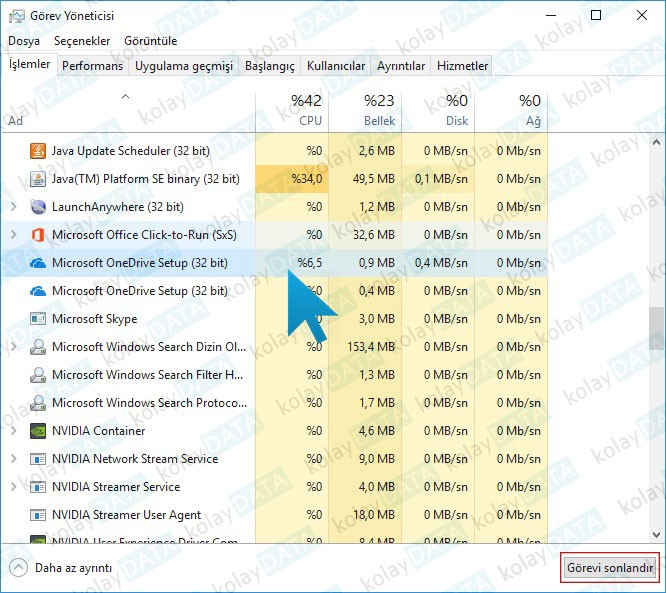Open the Seçenekler menu
Image resolution: width=666 pixels, height=593 pixels.
[82, 41]
